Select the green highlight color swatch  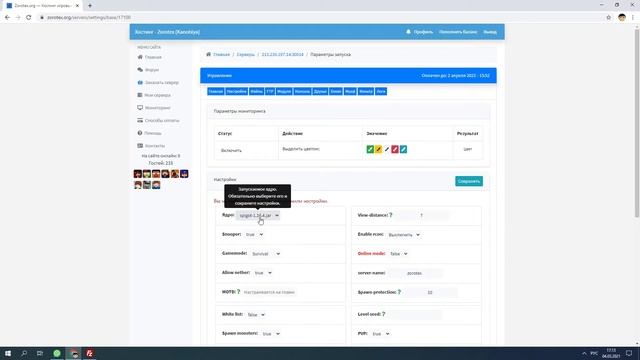pos(370,149)
